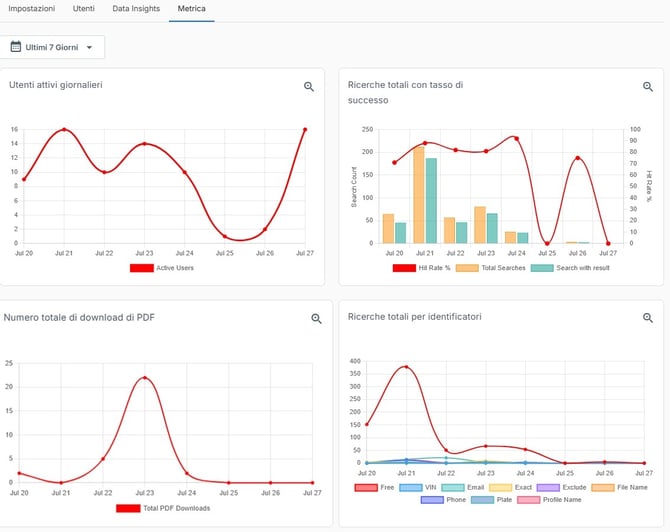Image resolution: width=670 pixels, height=532 pixels.
Task: Toggle the VIN series legend swatch
Action: [x=411, y=488]
